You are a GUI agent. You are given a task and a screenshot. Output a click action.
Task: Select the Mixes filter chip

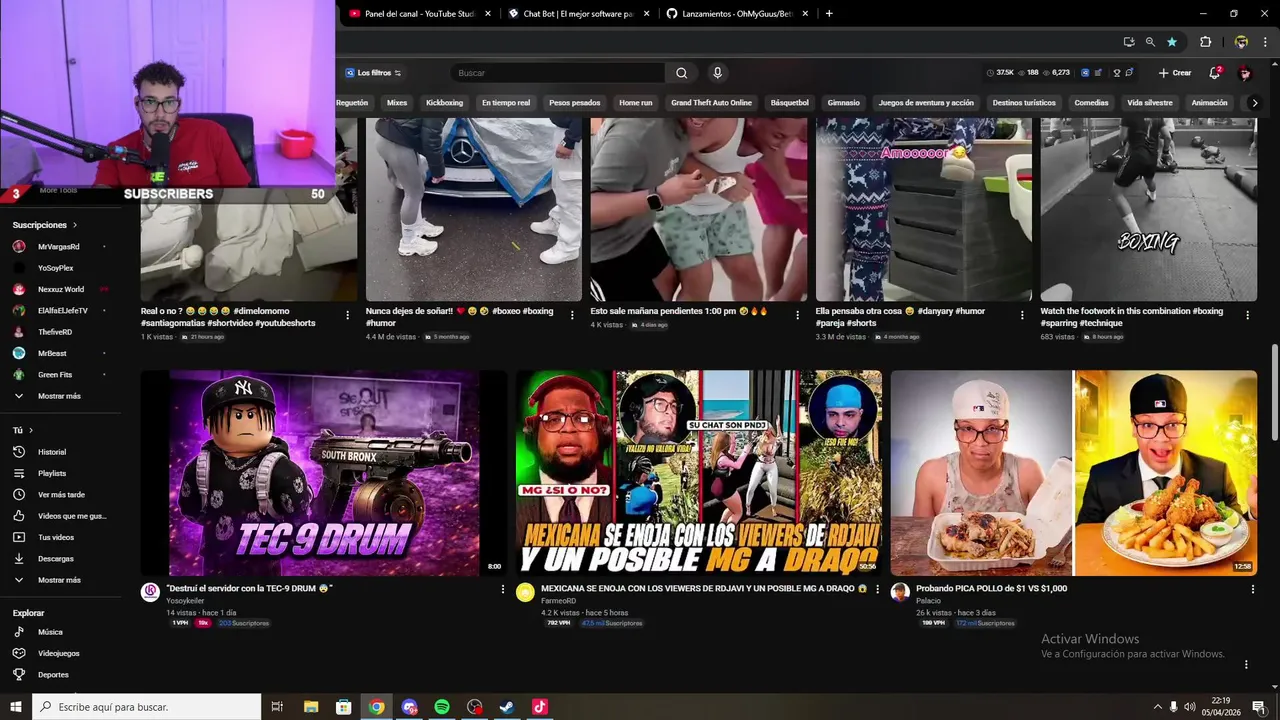pos(397,103)
